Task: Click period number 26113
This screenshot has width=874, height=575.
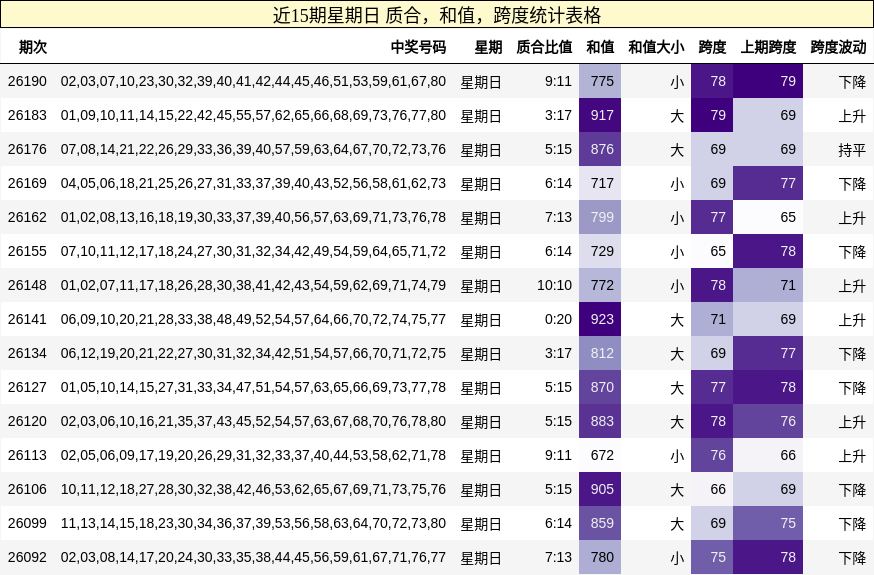Action: coord(27,455)
